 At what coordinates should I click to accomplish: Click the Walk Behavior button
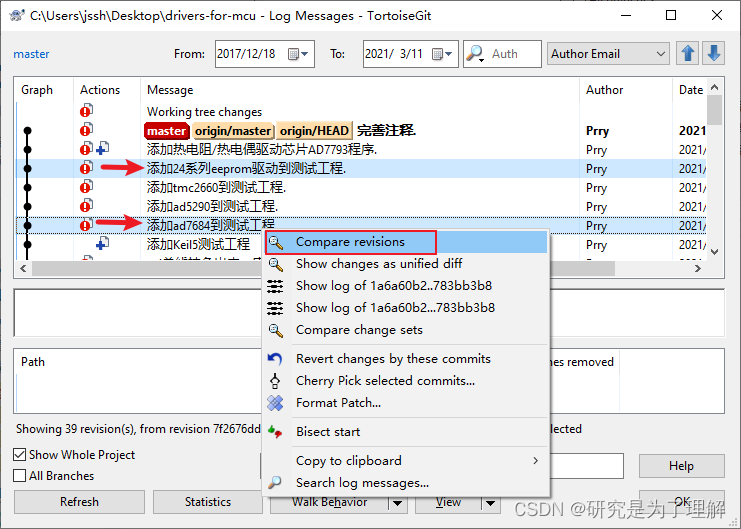[329, 503]
